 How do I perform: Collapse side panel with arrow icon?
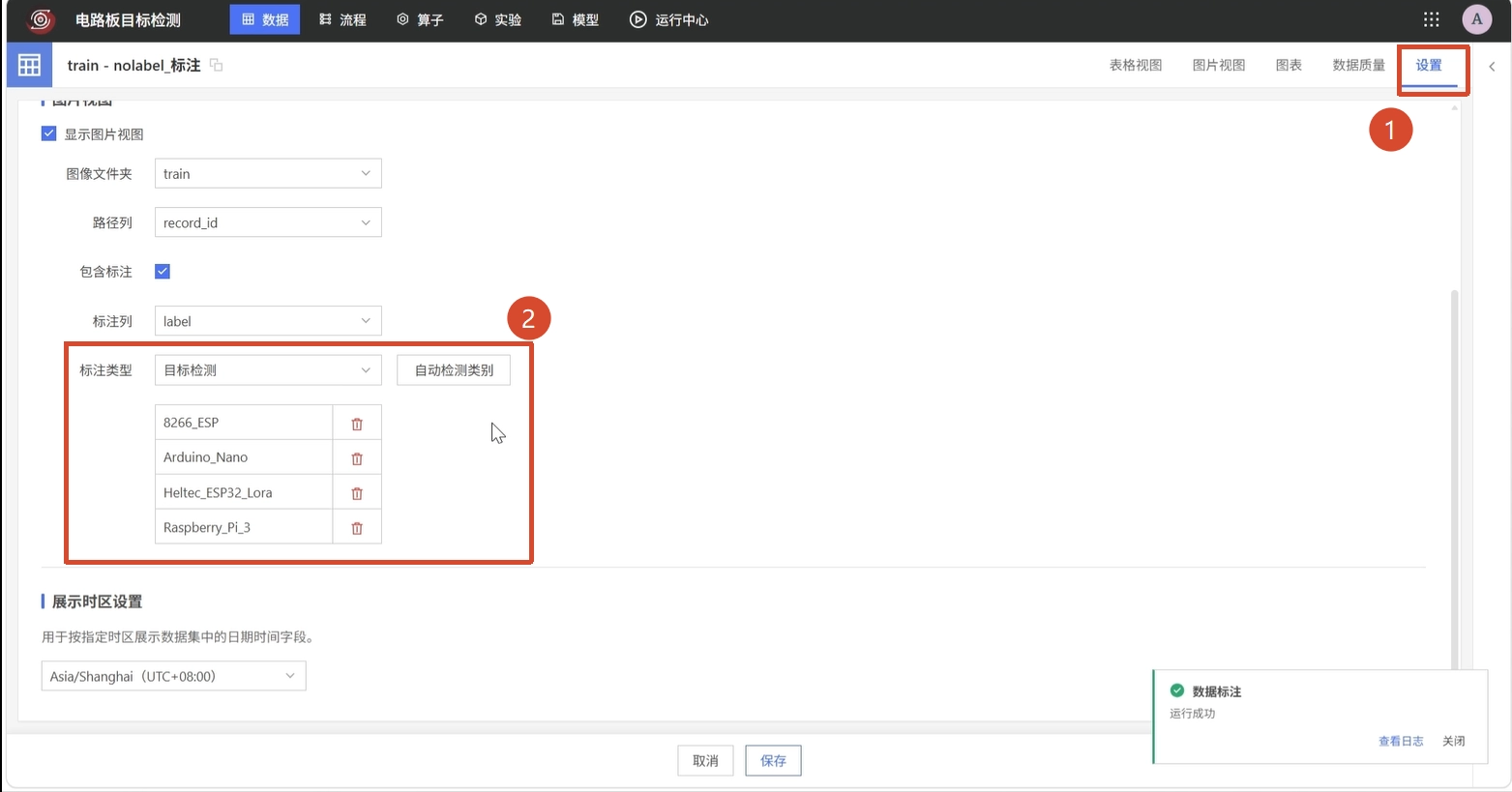1492,66
